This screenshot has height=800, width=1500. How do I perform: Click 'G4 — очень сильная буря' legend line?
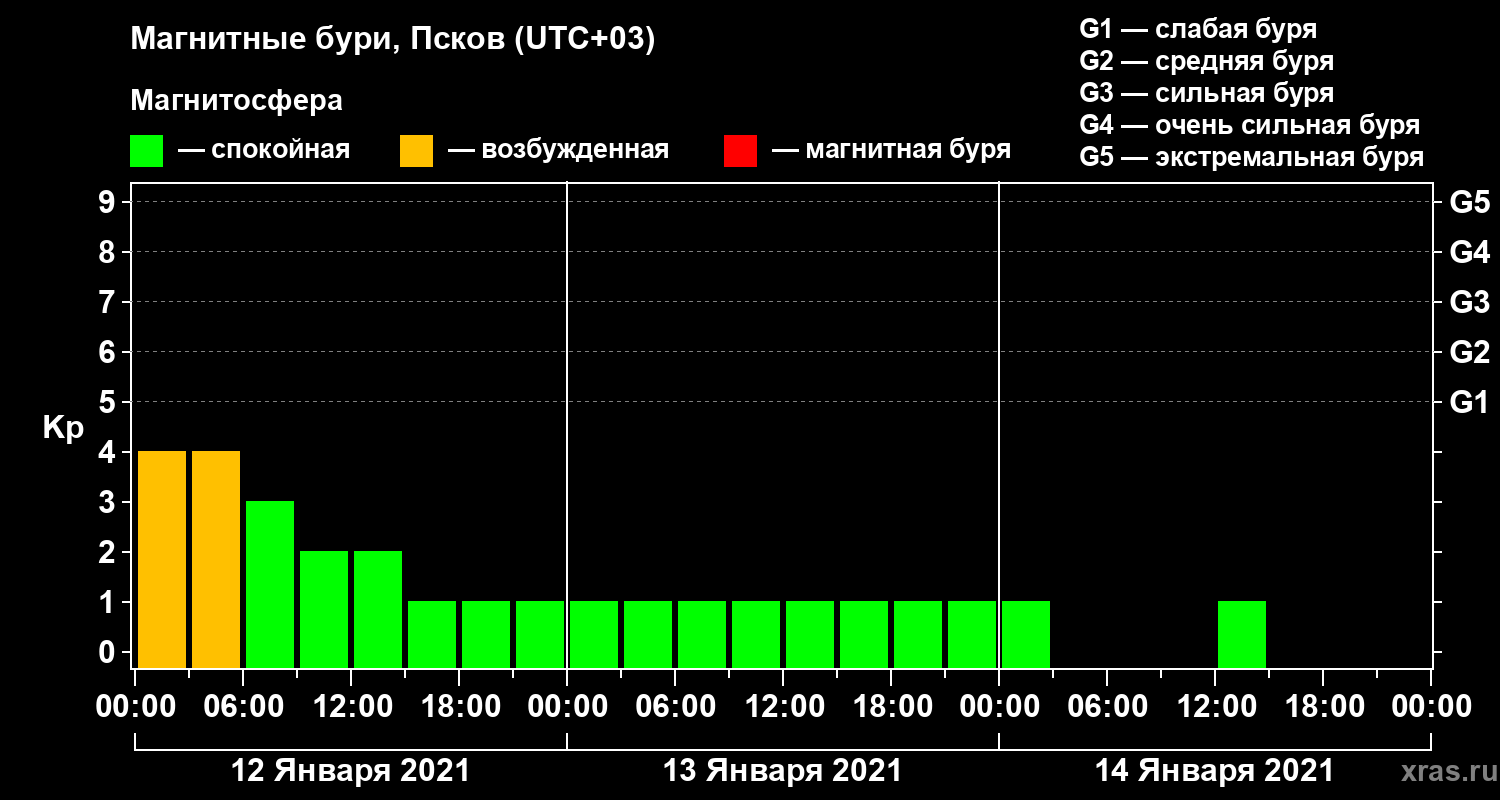coord(1250,125)
